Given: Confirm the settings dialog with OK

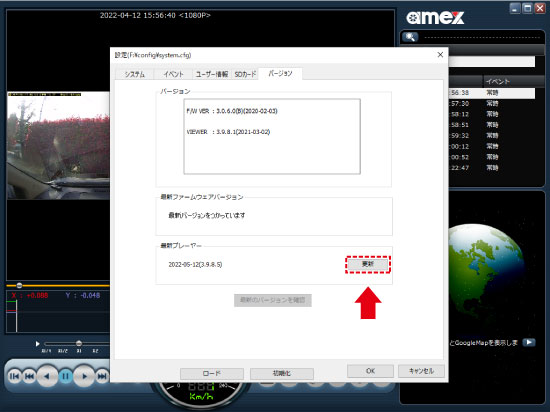Looking at the screenshot, I should (370, 371).
